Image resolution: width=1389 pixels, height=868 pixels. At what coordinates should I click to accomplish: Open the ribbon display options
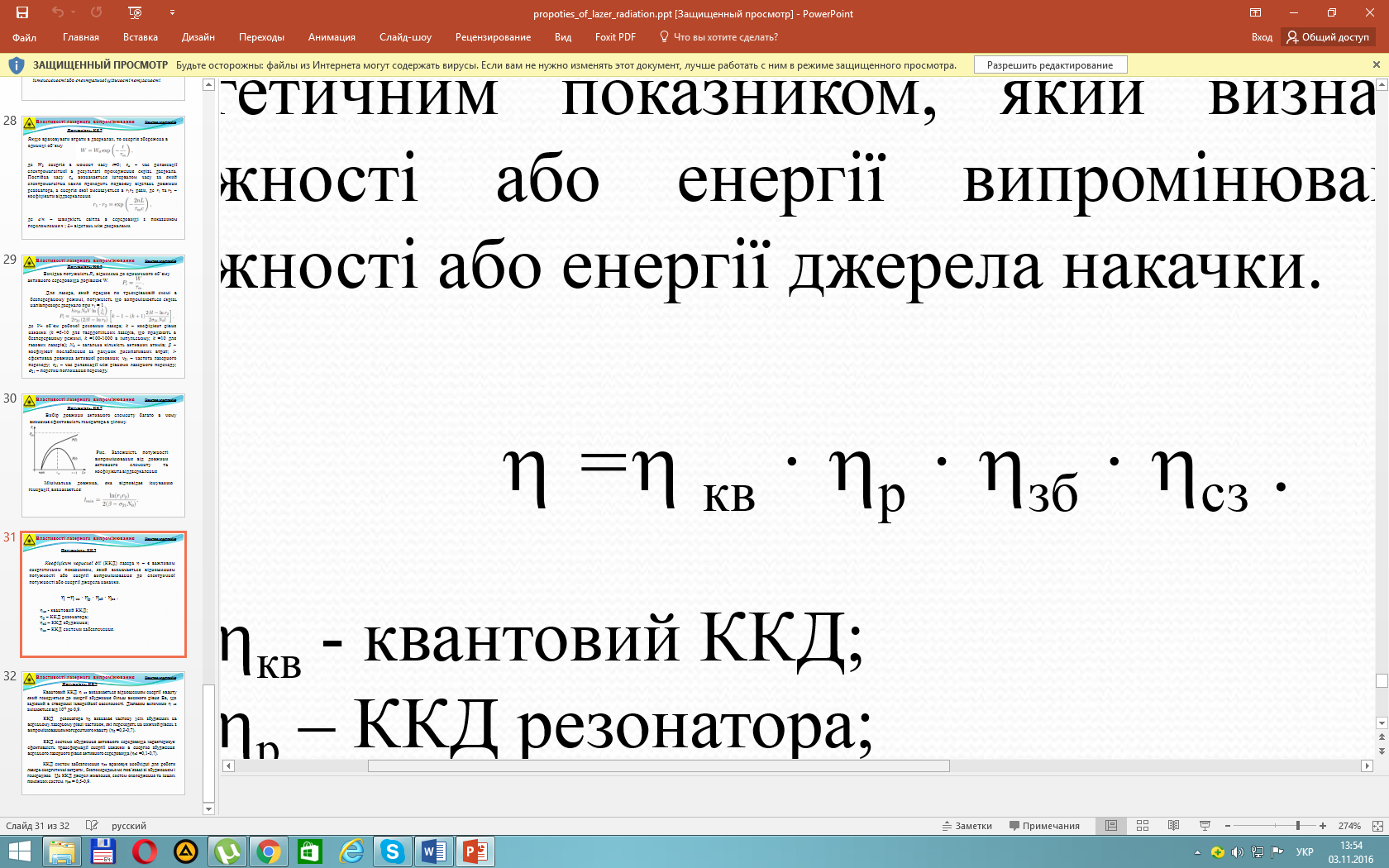pyautogui.click(x=1255, y=12)
